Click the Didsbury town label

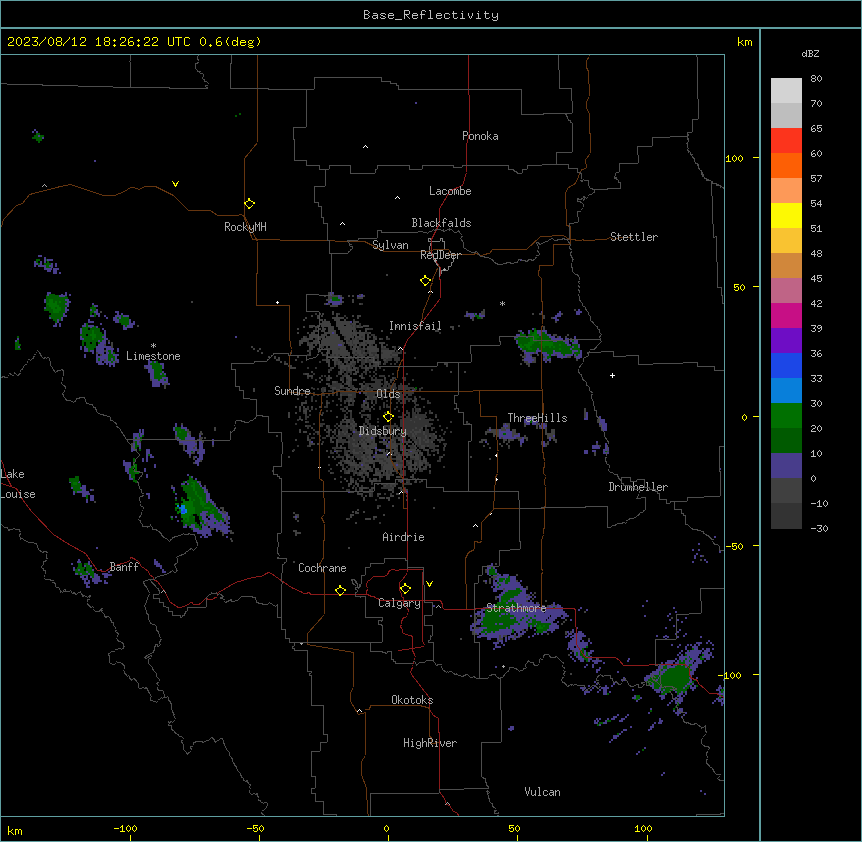click(x=383, y=431)
